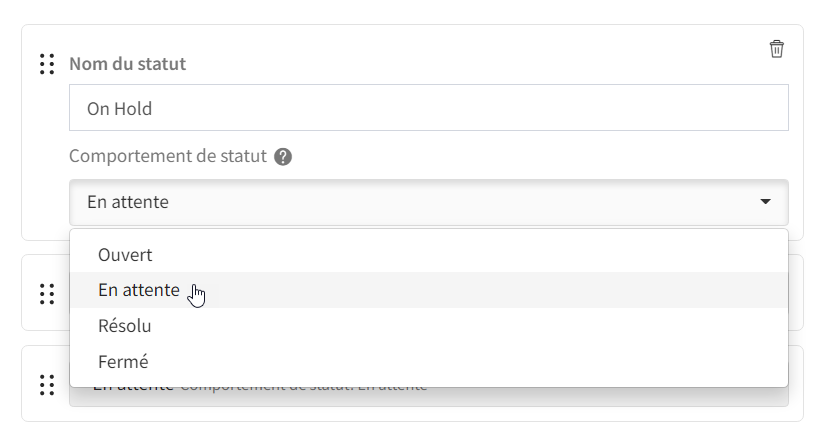Click the bottom status card's drag handle

(47, 385)
